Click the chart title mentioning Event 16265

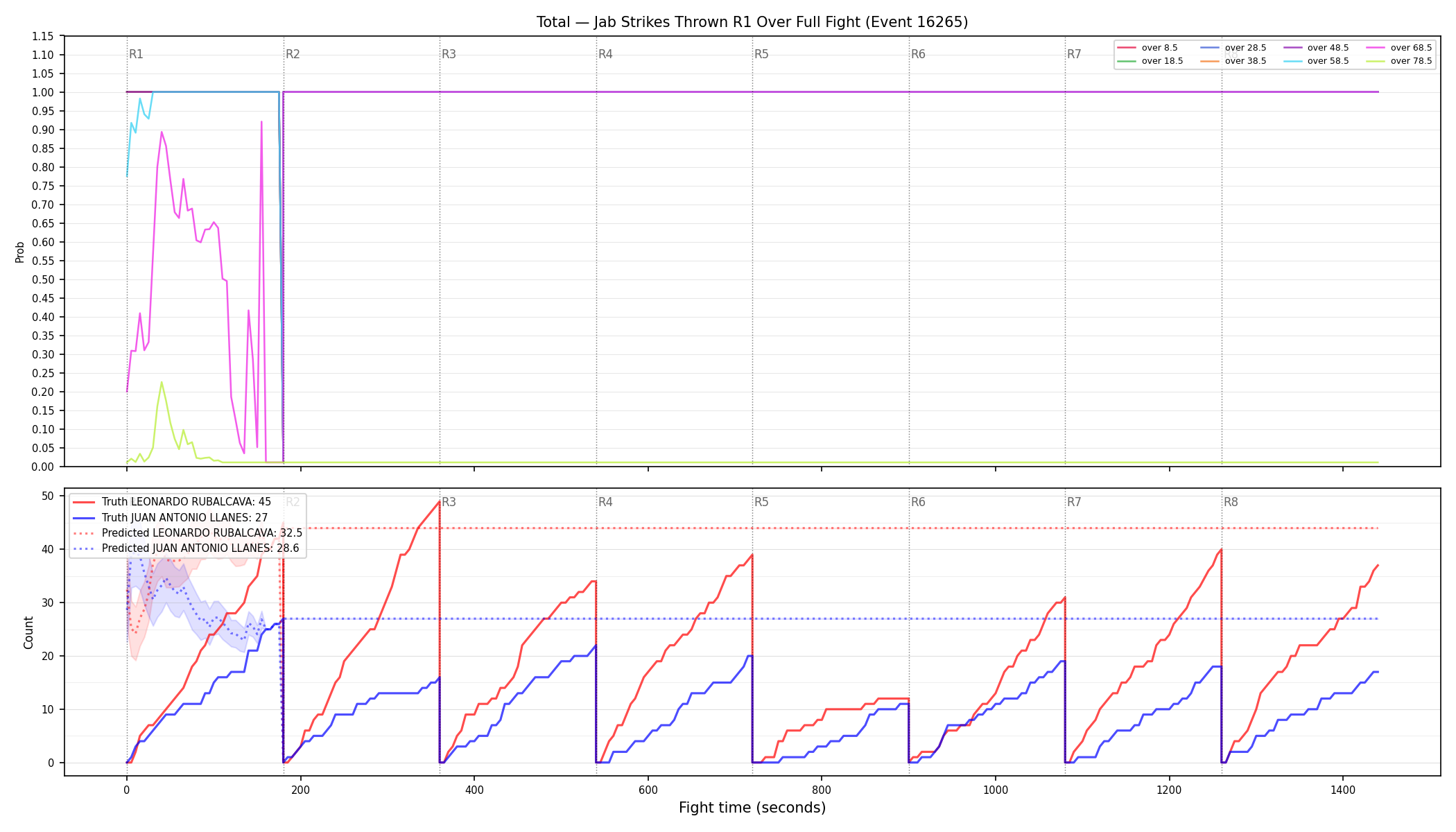click(x=752, y=22)
